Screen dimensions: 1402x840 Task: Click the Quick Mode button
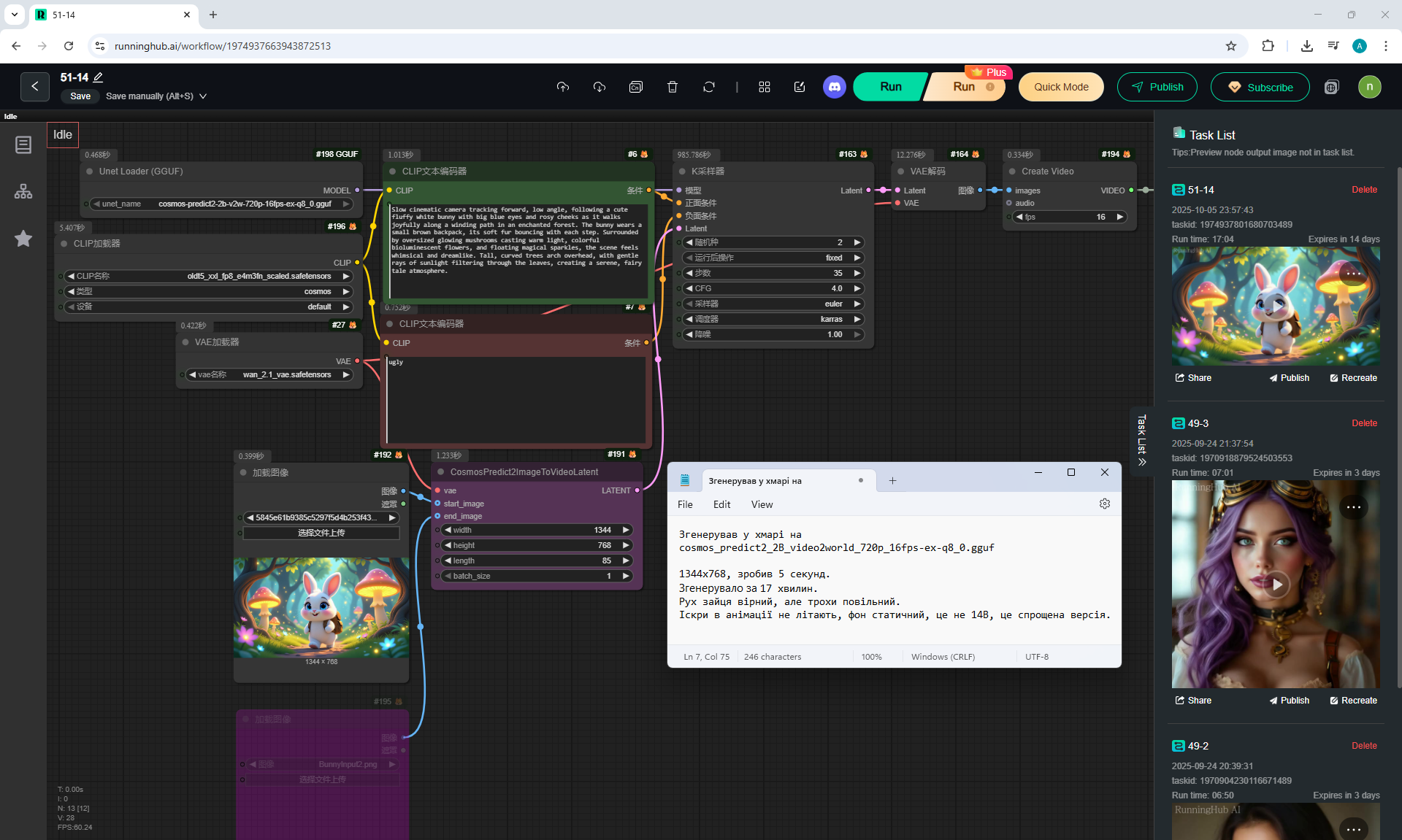(x=1060, y=87)
